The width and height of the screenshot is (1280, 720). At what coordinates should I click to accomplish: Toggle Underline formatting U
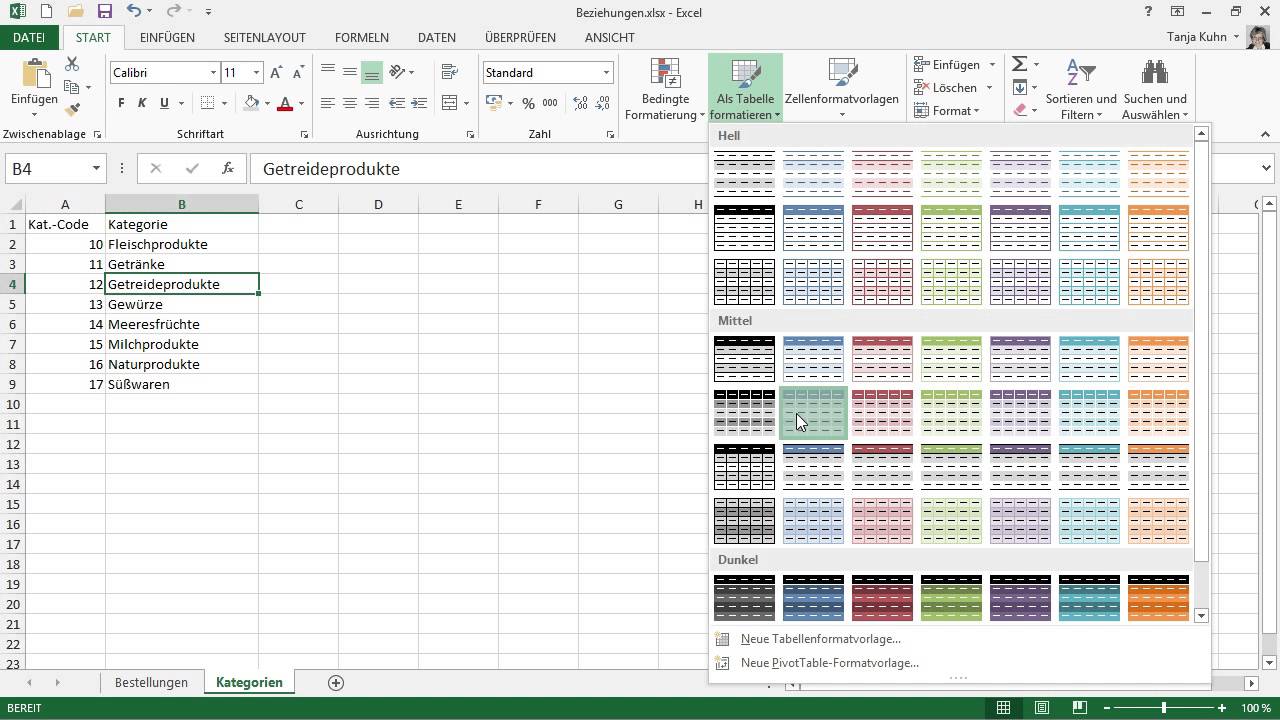point(164,103)
